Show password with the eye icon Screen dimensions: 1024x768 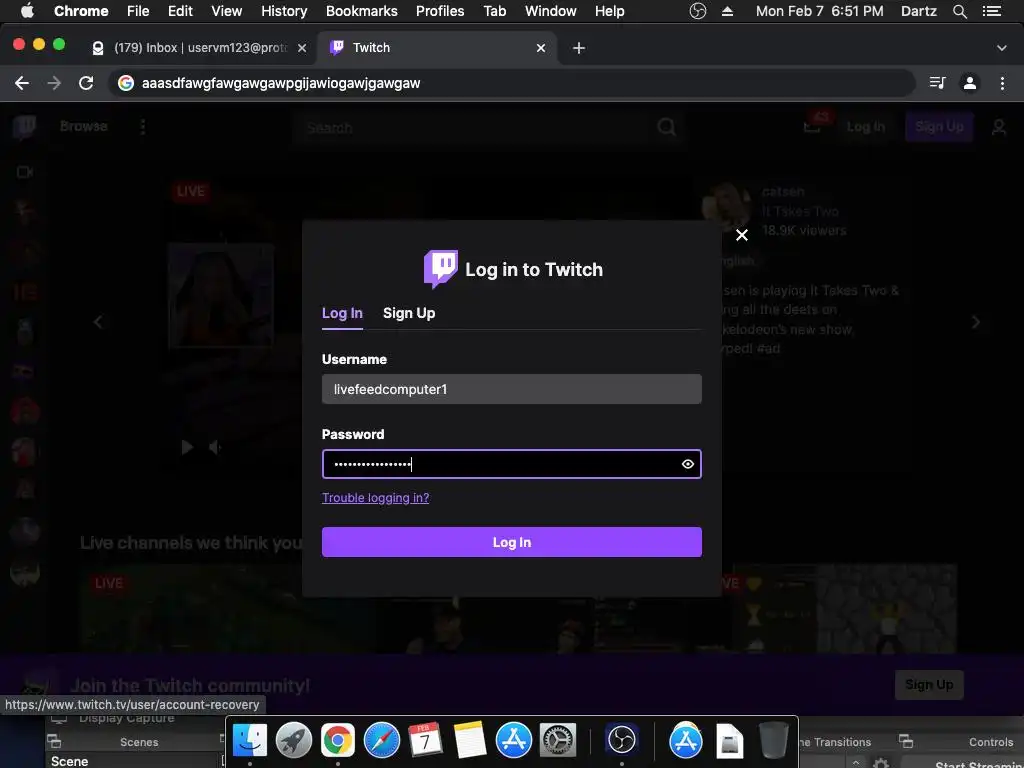click(x=687, y=464)
